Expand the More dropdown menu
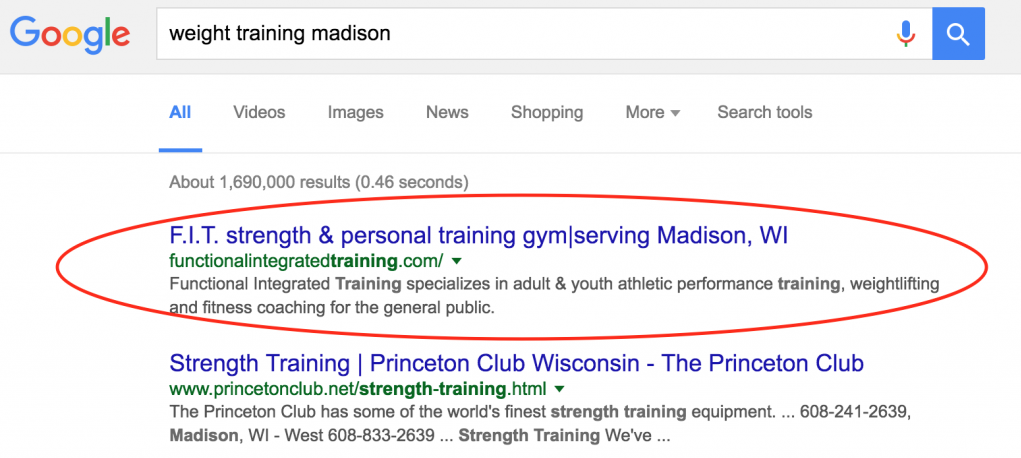 pyautogui.click(x=652, y=112)
